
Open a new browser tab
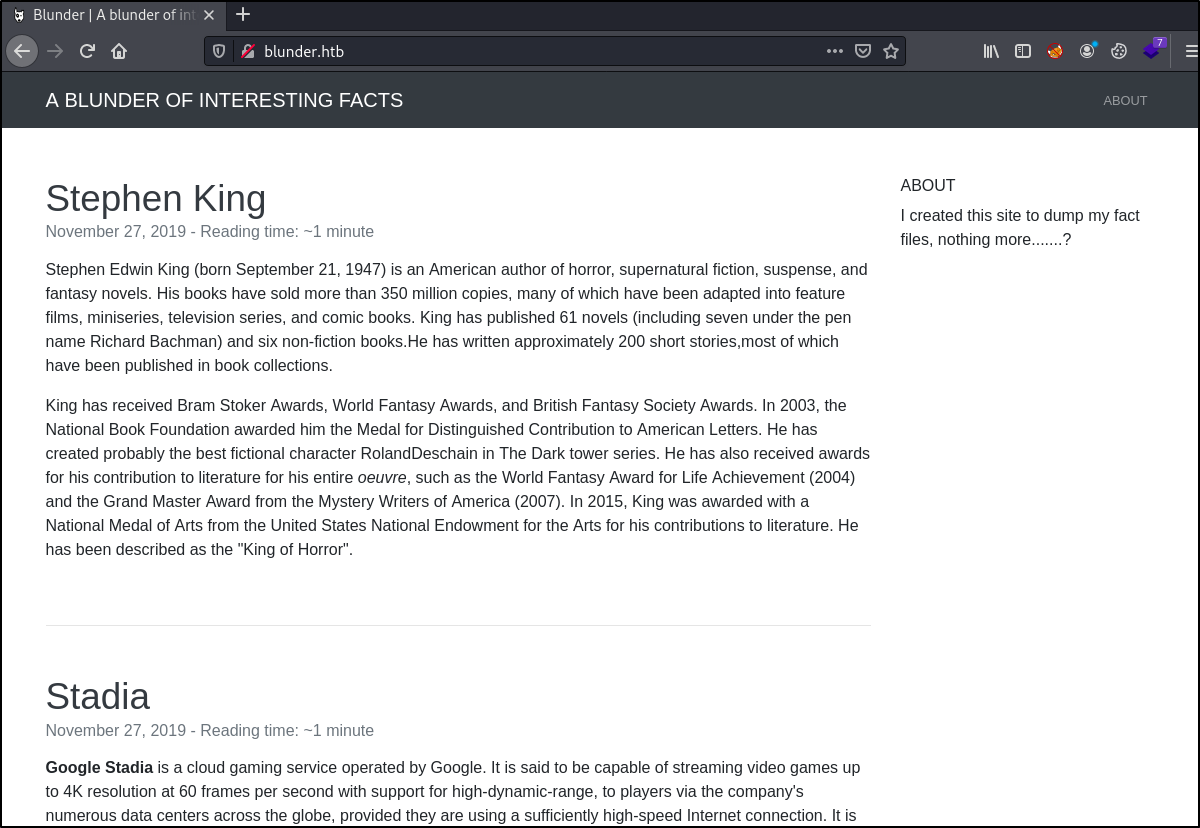pos(243,15)
